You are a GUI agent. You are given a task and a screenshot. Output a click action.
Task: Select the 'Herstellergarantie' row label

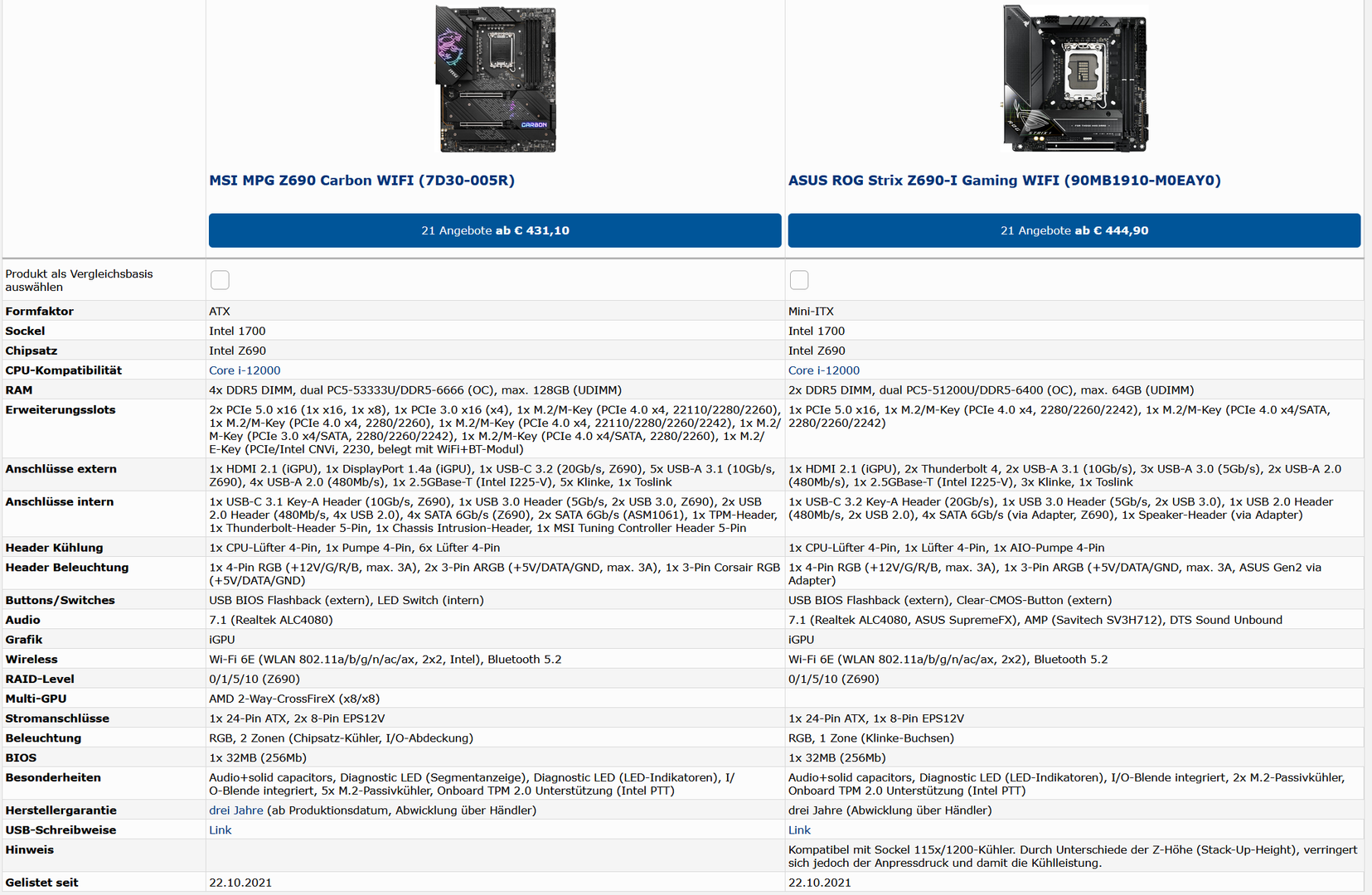point(61,810)
